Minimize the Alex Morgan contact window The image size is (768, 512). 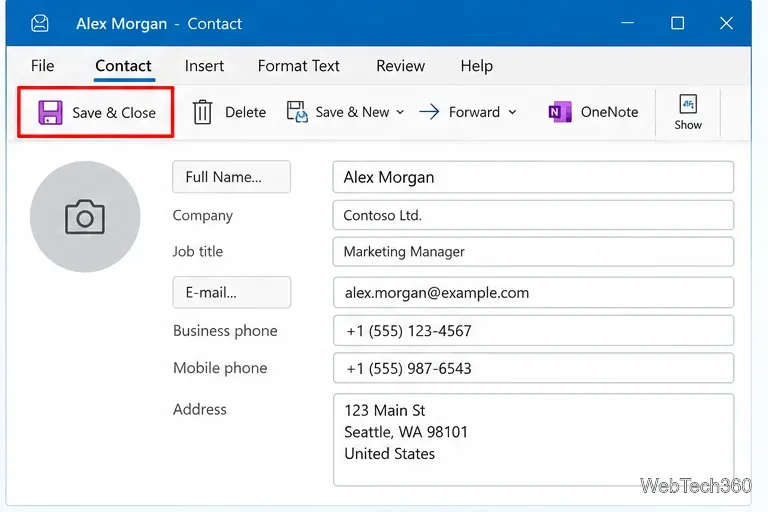click(x=627, y=23)
